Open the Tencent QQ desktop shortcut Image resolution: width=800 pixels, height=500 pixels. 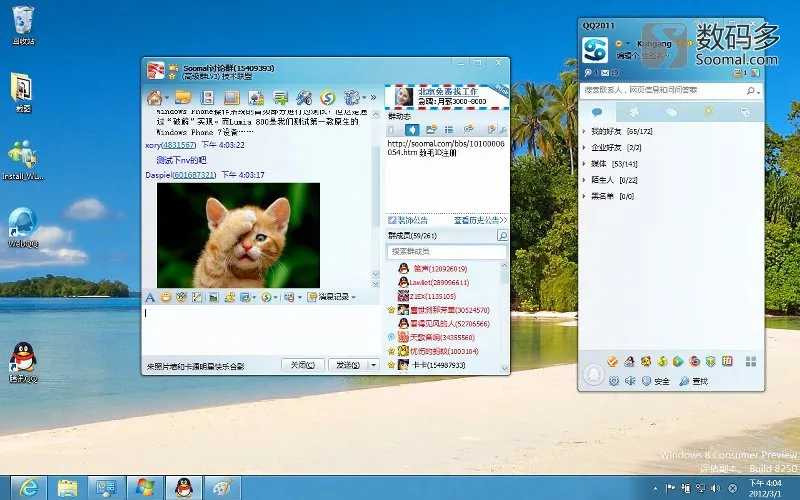[x=23, y=362]
